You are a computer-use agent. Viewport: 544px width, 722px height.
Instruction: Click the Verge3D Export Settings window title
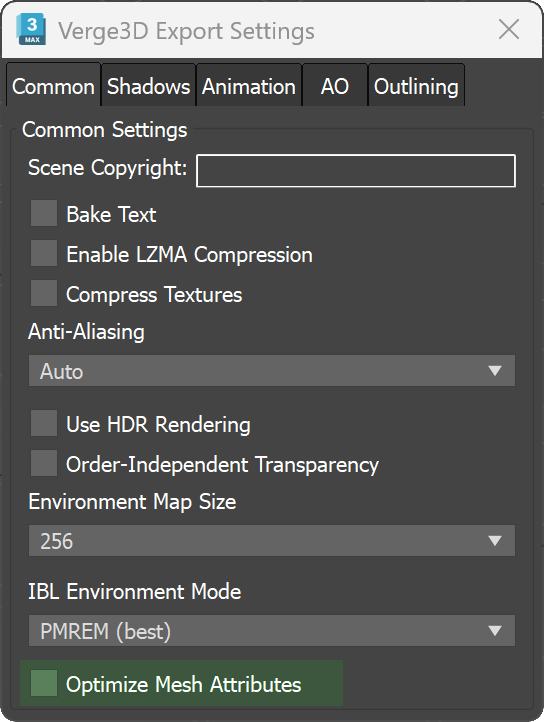point(187,31)
